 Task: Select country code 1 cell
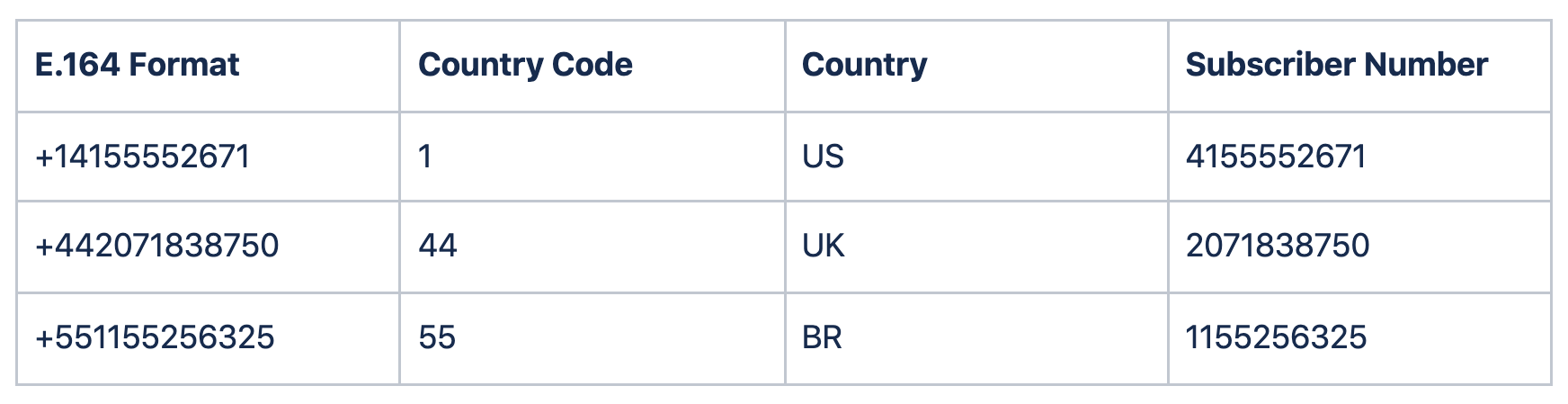(425, 157)
